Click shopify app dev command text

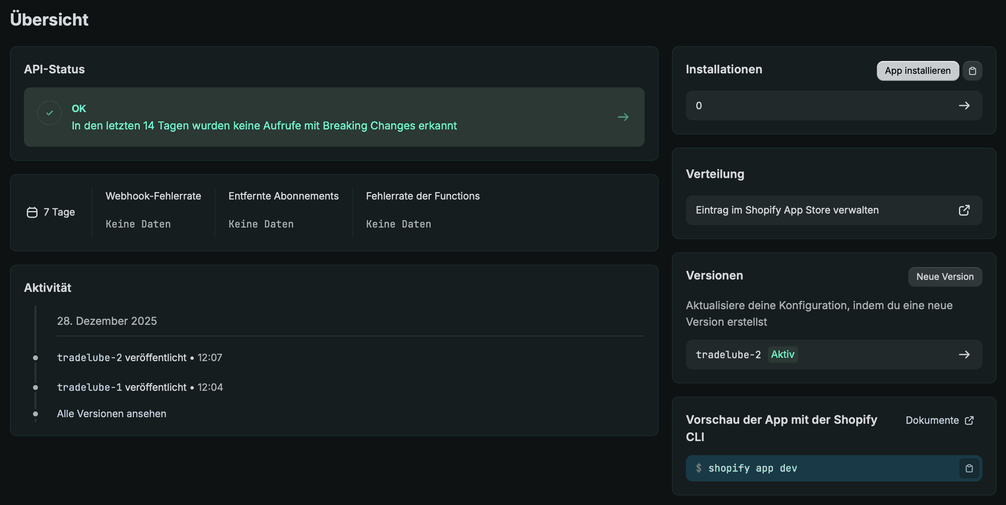(753, 468)
